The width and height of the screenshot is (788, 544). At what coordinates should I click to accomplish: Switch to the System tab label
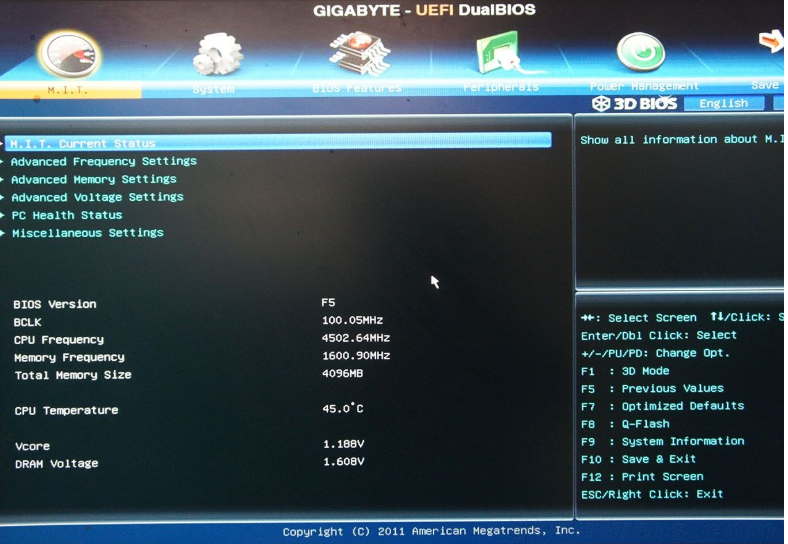pyautogui.click(x=213, y=88)
